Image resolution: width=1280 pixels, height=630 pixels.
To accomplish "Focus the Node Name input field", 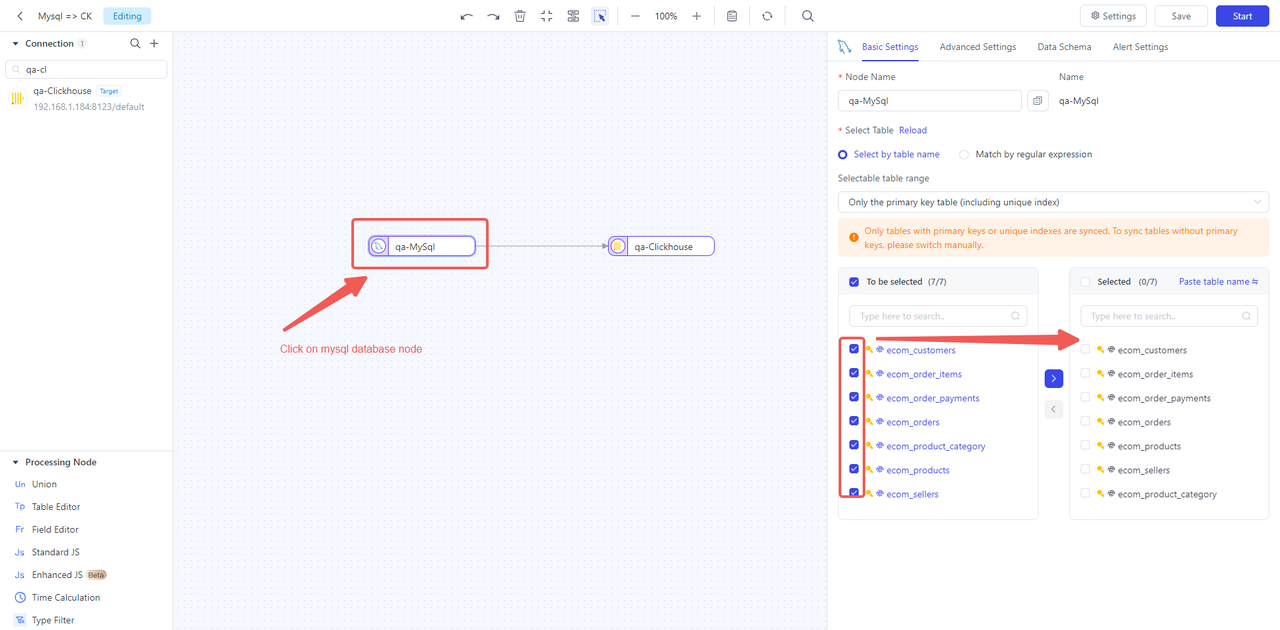I will coord(929,101).
